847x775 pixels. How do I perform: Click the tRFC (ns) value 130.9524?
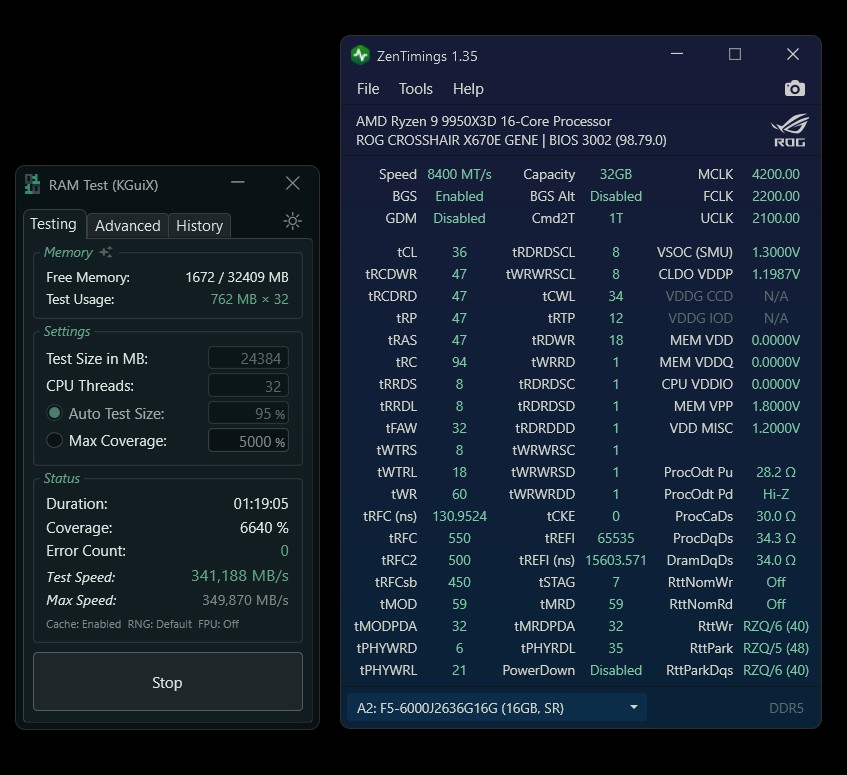pyautogui.click(x=459, y=516)
